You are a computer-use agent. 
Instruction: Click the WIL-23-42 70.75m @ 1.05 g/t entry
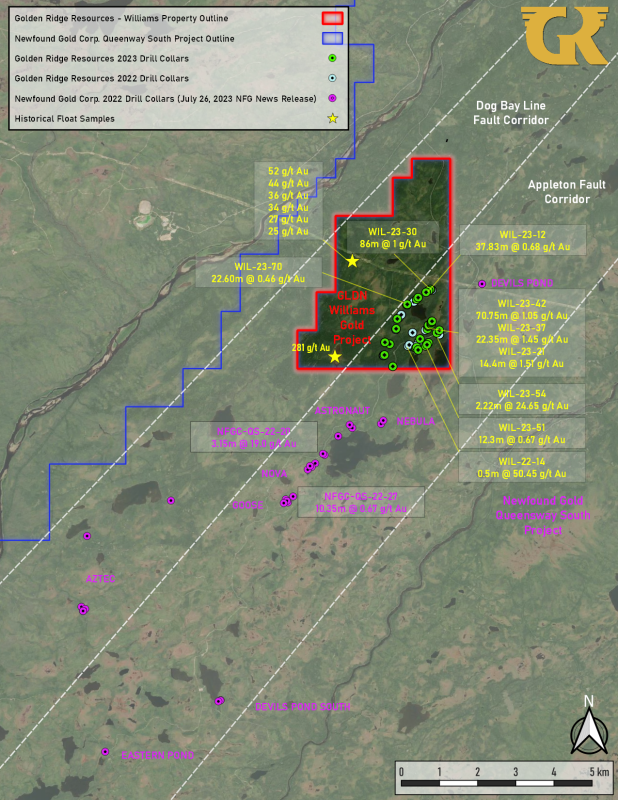(522, 310)
